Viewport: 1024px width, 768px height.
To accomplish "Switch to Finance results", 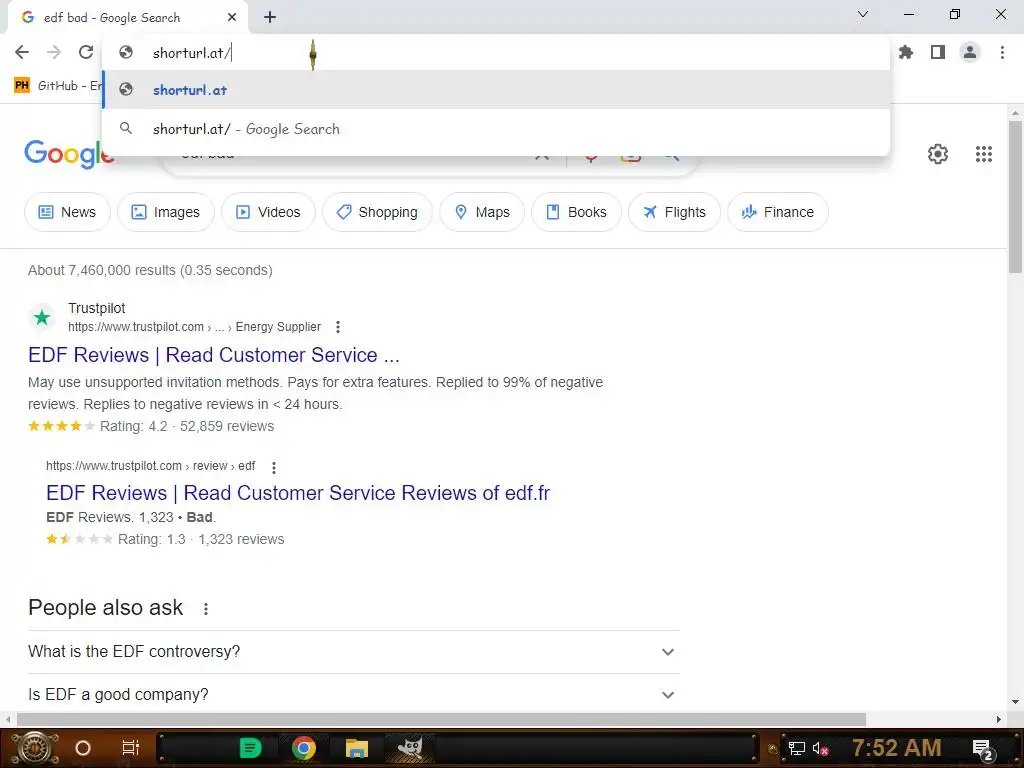I will (x=777, y=212).
